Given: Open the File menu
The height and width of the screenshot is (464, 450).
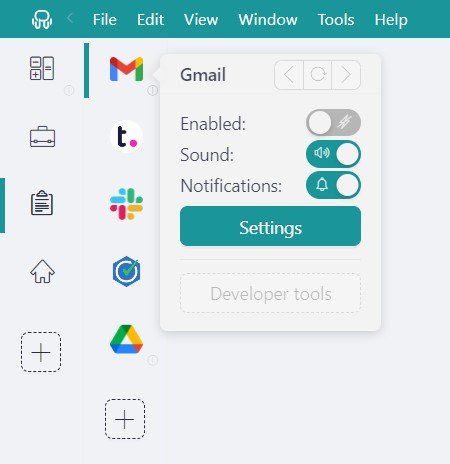Looking at the screenshot, I should tap(105, 19).
